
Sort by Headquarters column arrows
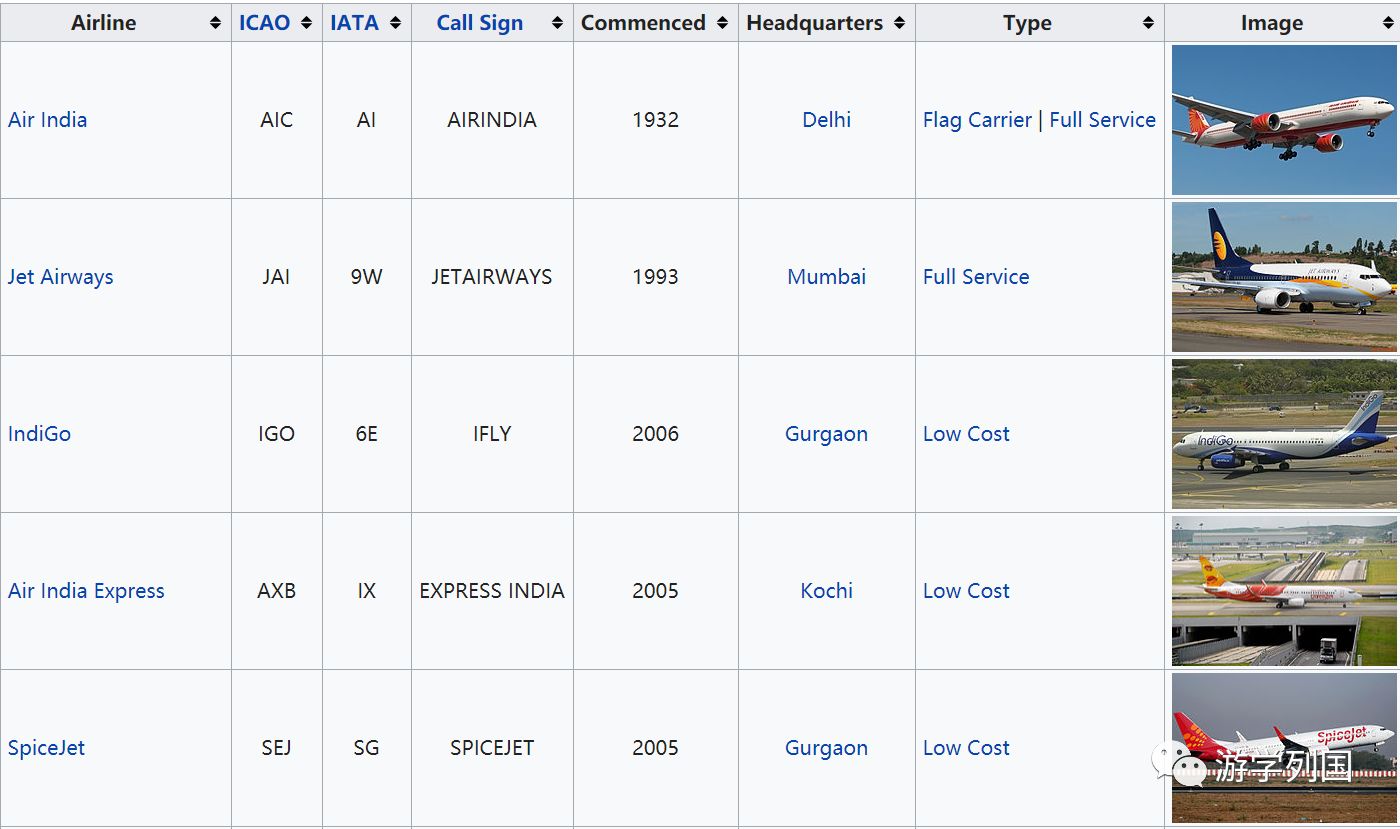899,23
